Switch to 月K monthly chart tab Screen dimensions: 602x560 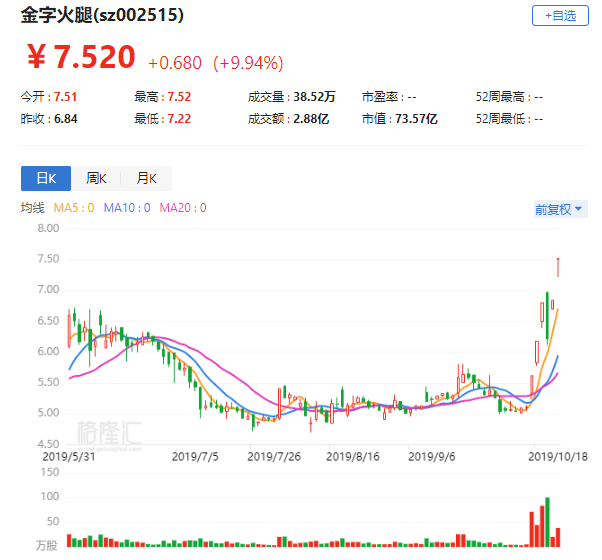click(146, 178)
